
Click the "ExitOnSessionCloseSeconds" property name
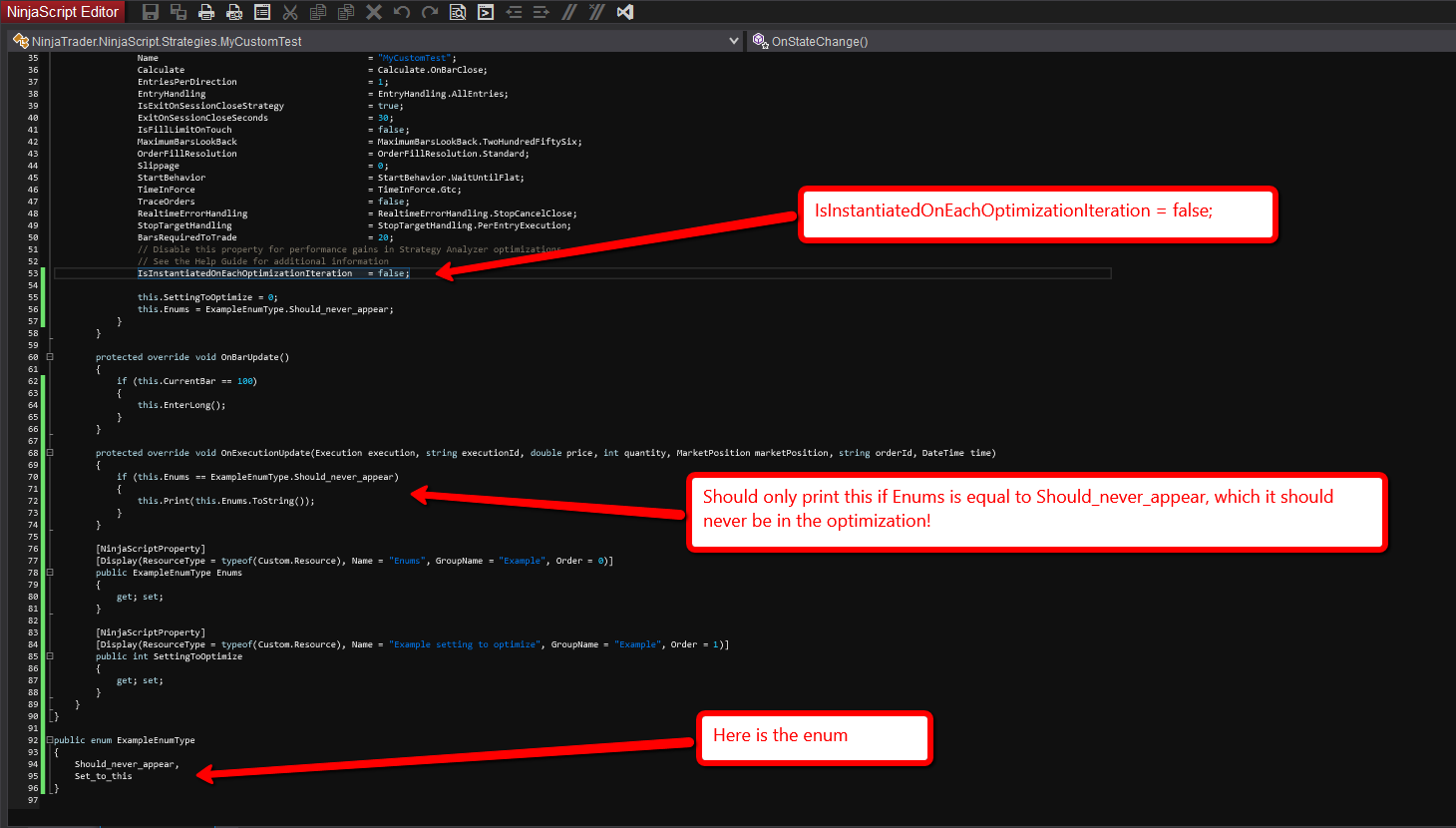[202, 118]
